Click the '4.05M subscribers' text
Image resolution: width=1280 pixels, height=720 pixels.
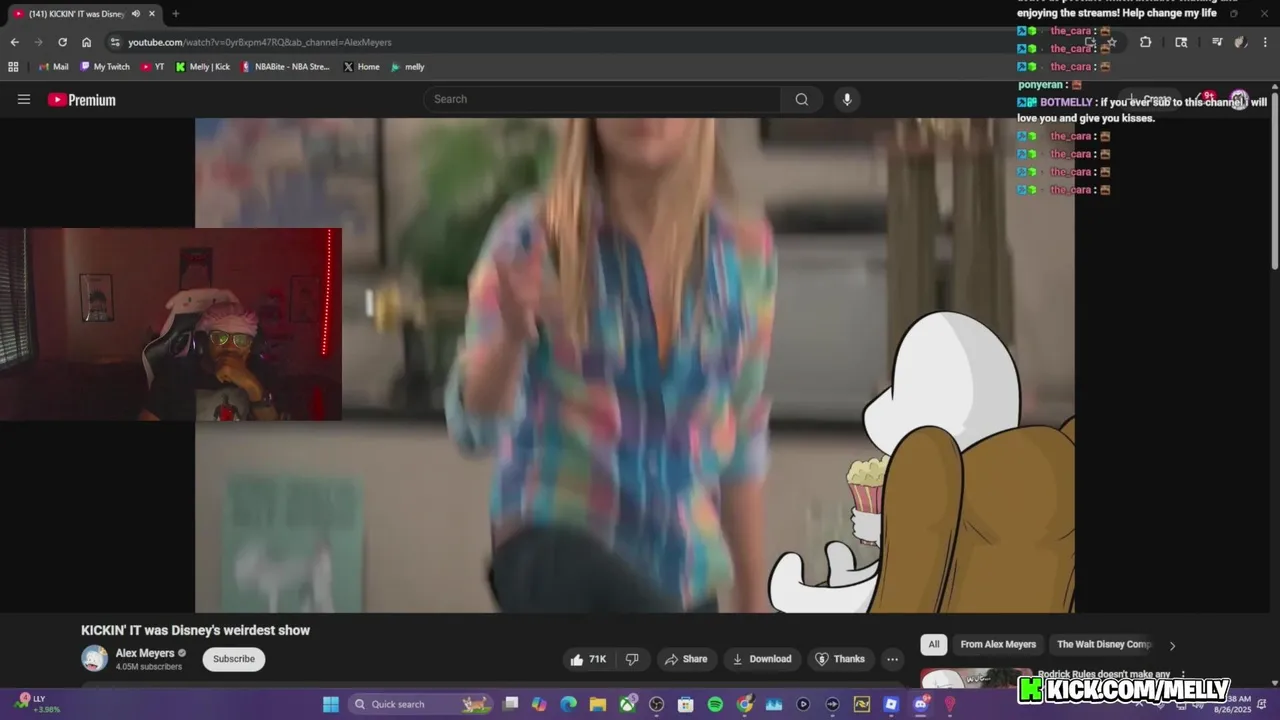click(x=148, y=667)
